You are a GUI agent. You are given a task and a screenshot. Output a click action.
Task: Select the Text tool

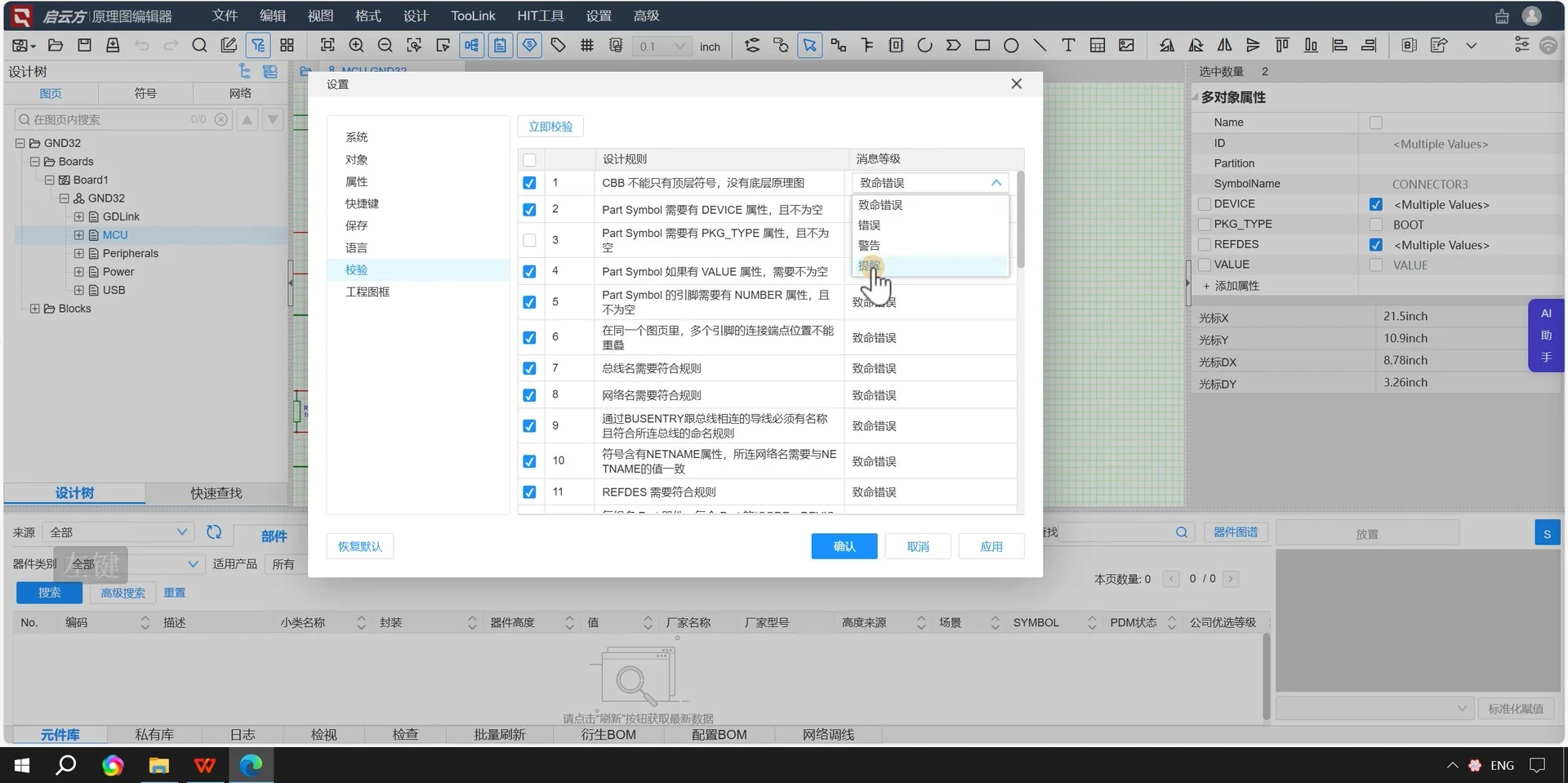(1067, 45)
